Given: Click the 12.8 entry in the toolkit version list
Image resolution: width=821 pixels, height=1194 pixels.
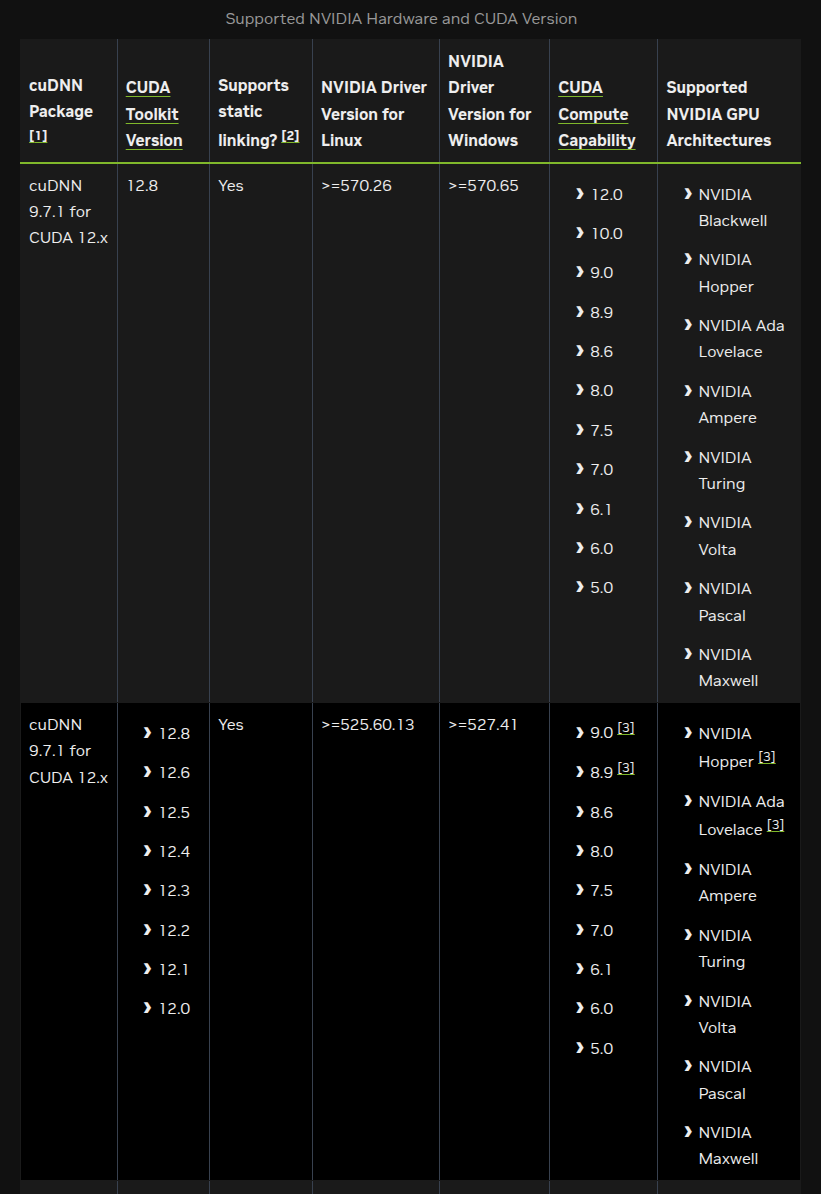Looking at the screenshot, I should [174, 734].
